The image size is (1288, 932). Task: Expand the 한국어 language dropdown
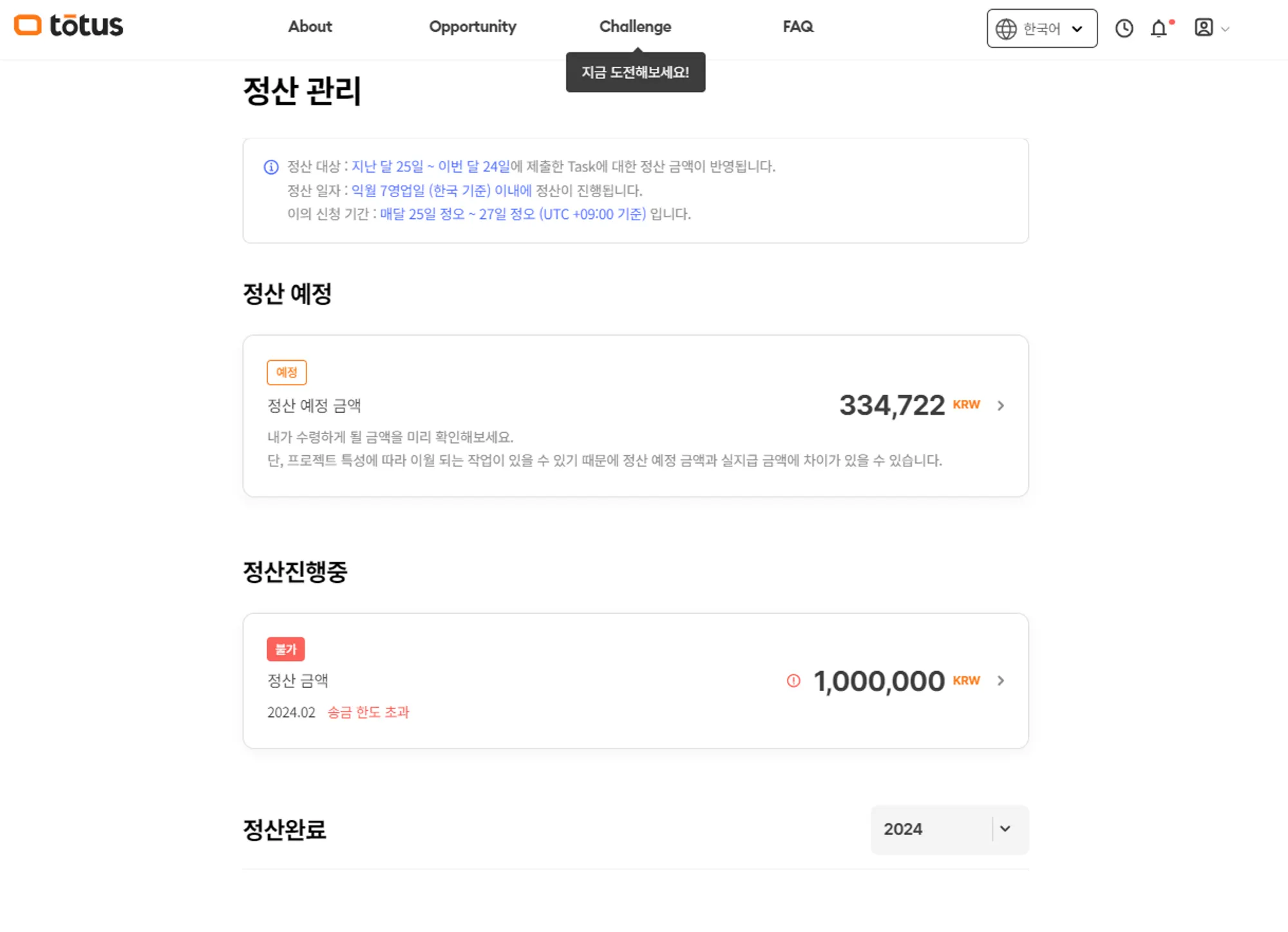(x=1077, y=29)
